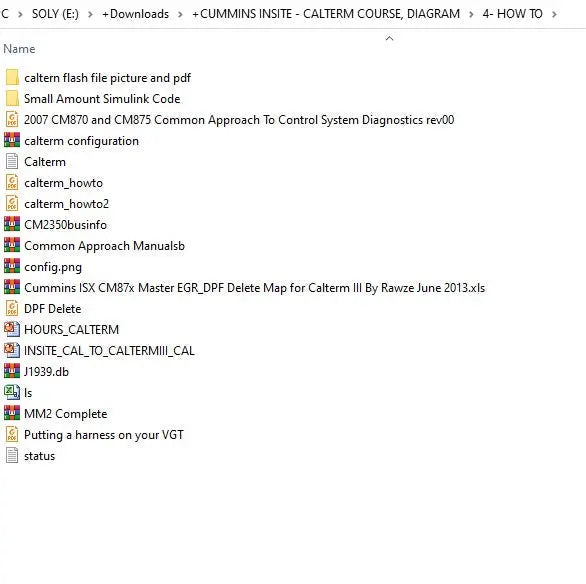Expand the chevron after 4- HOW TO
Image resolution: width=586 pixels, height=584 pixels.
(554, 14)
